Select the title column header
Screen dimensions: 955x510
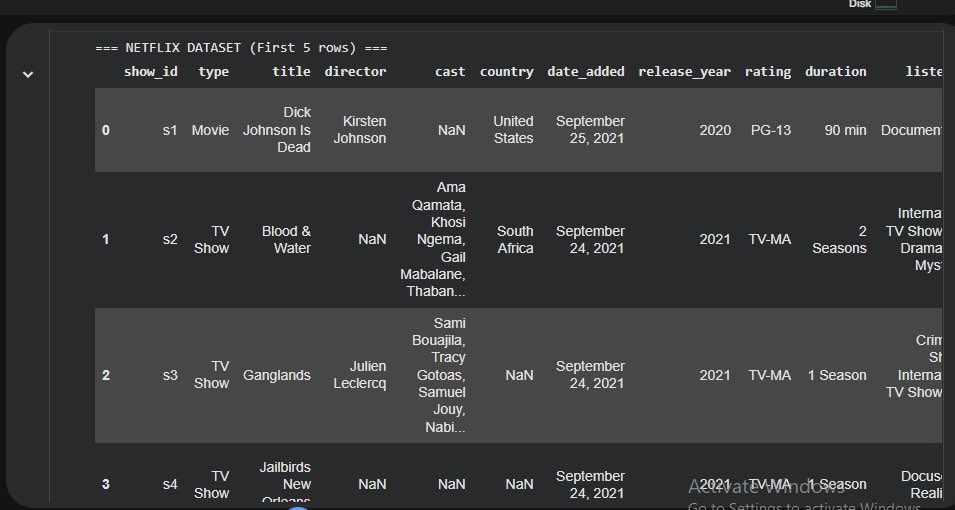pyautogui.click(x=291, y=71)
